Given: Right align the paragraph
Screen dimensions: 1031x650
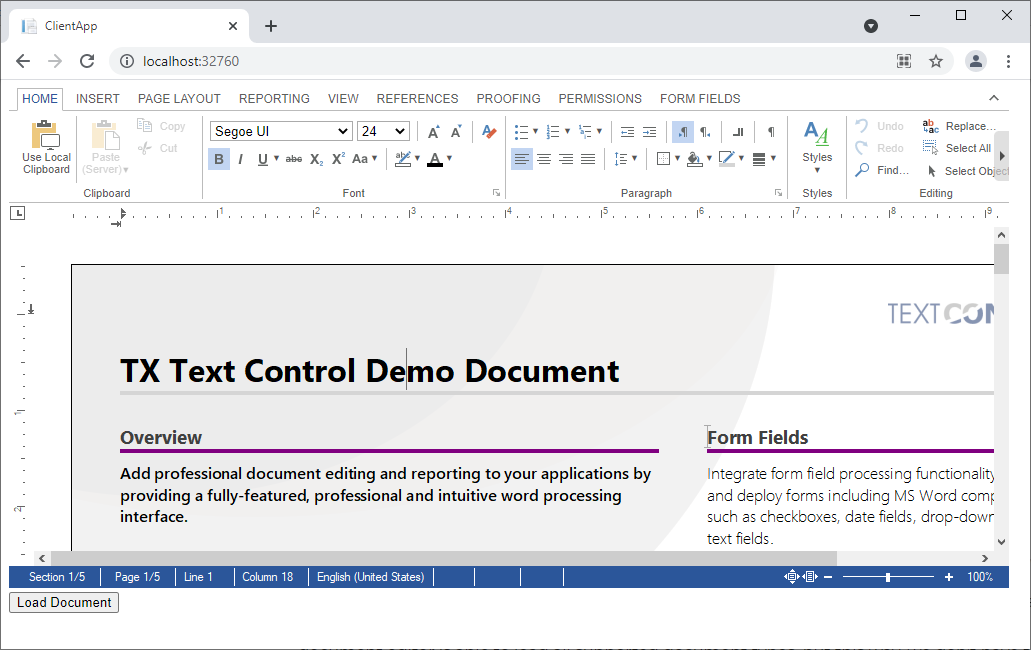Looking at the screenshot, I should click(x=565, y=159).
